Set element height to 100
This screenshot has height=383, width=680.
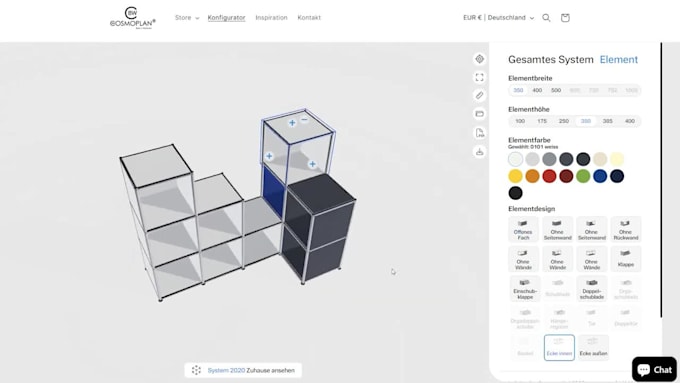(x=520, y=121)
